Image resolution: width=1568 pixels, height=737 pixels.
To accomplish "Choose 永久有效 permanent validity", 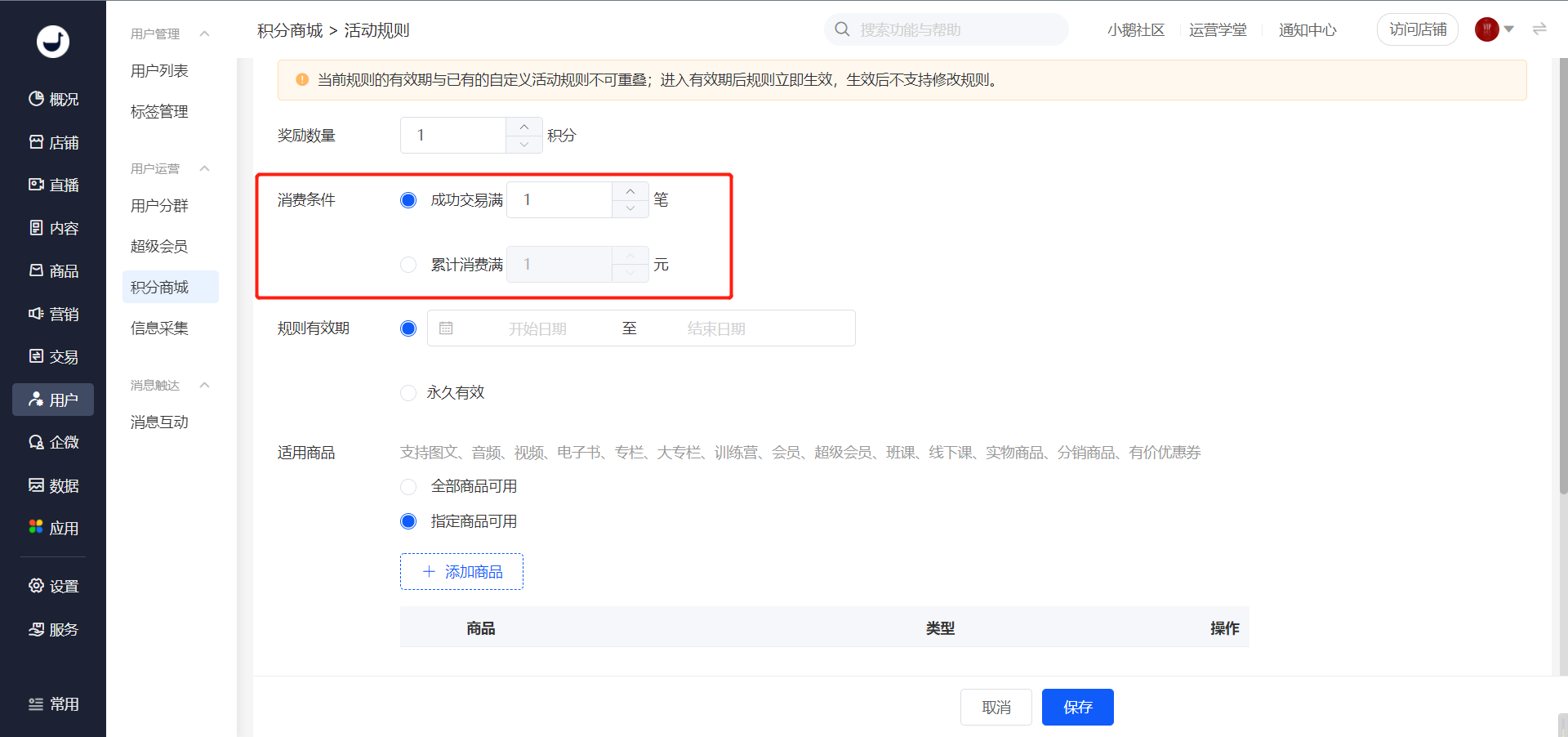I will point(408,393).
